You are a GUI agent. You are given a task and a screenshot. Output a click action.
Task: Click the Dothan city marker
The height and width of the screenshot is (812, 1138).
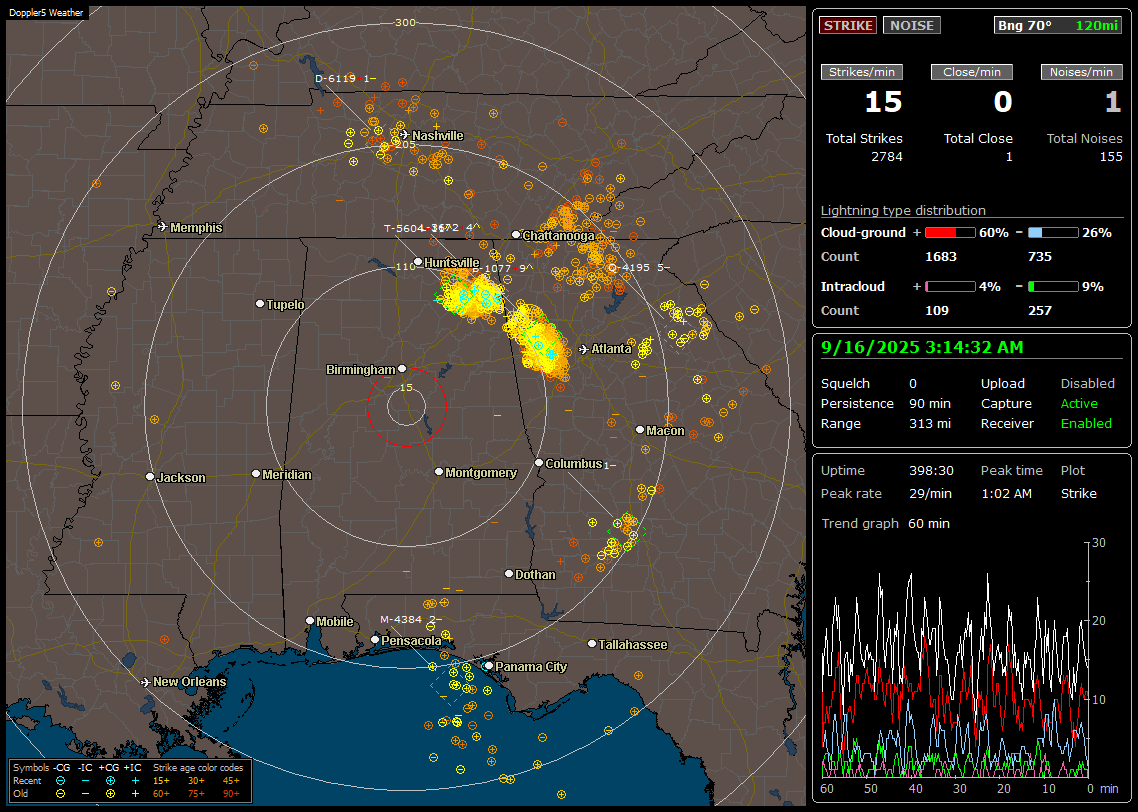tap(509, 573)
